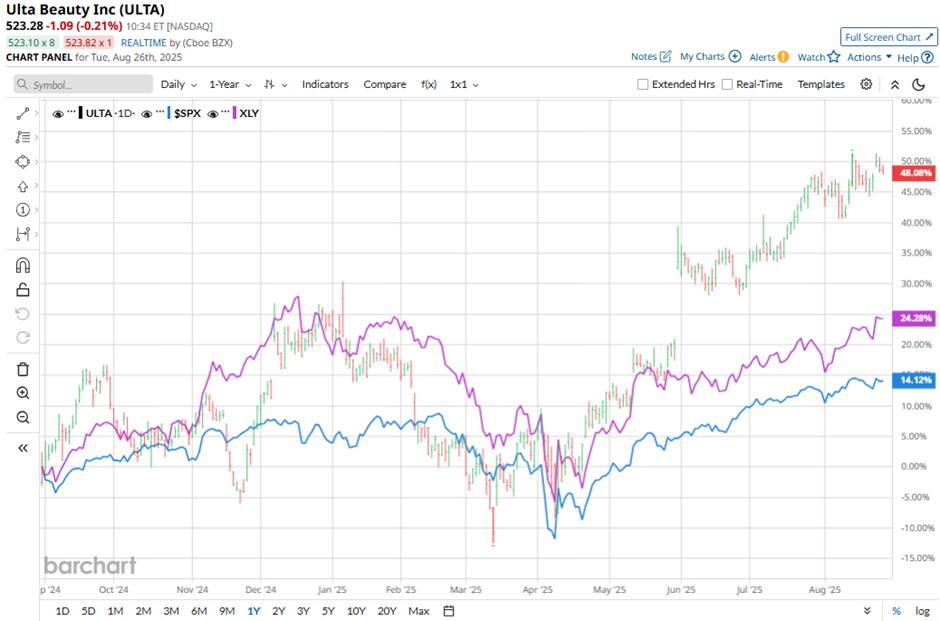Select the price range measure tool

point(23,234)
